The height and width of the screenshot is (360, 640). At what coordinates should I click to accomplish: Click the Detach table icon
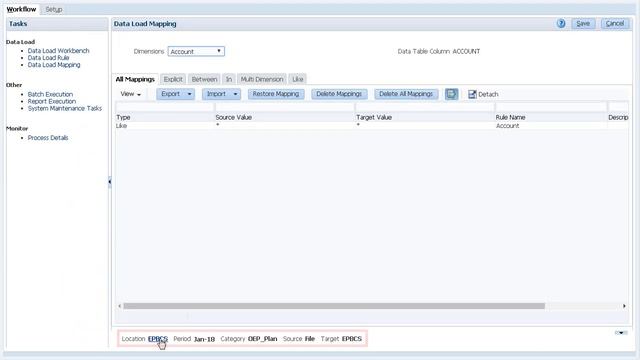[x=483, y=94]
